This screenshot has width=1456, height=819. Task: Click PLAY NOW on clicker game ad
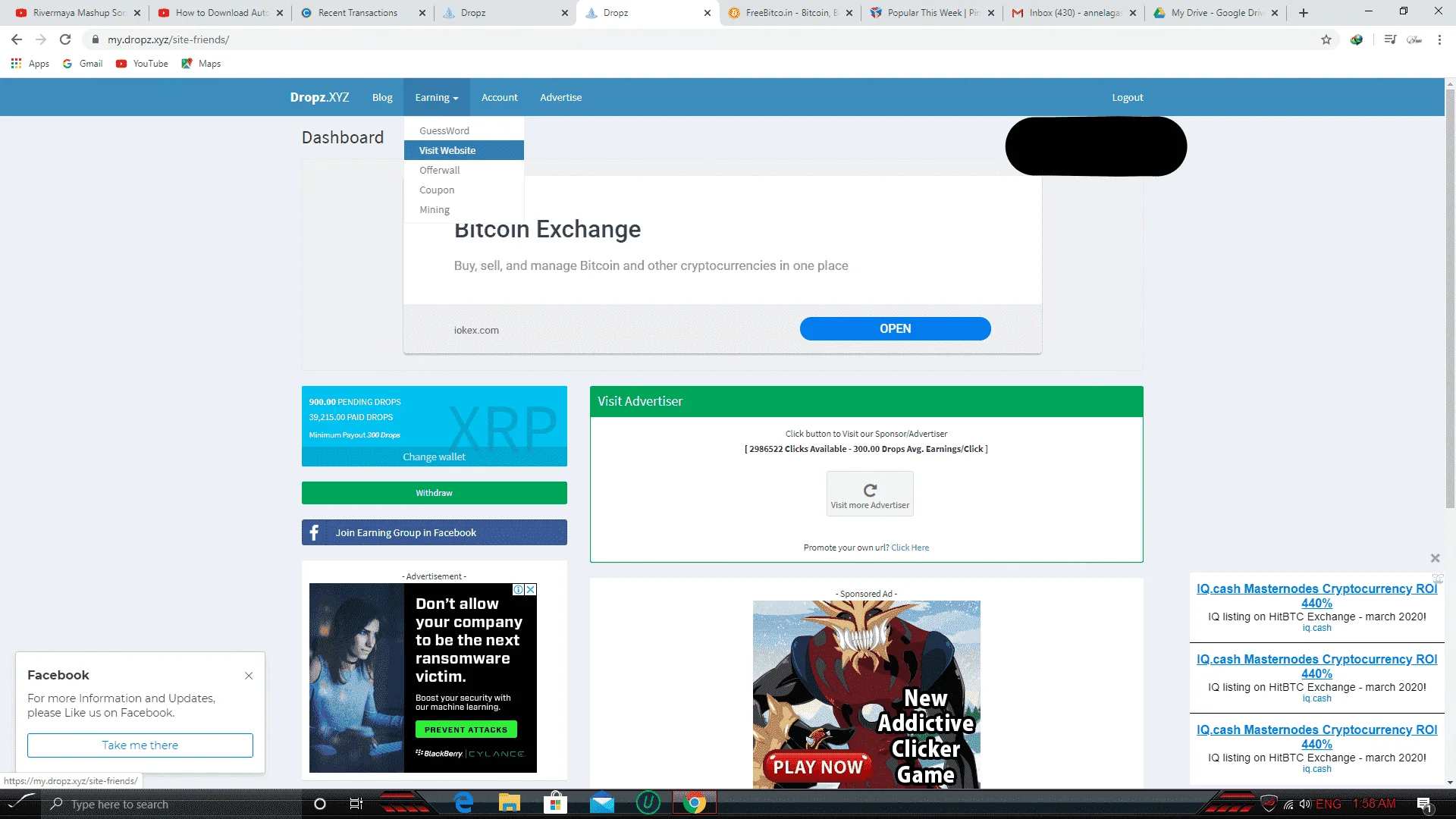817,767
